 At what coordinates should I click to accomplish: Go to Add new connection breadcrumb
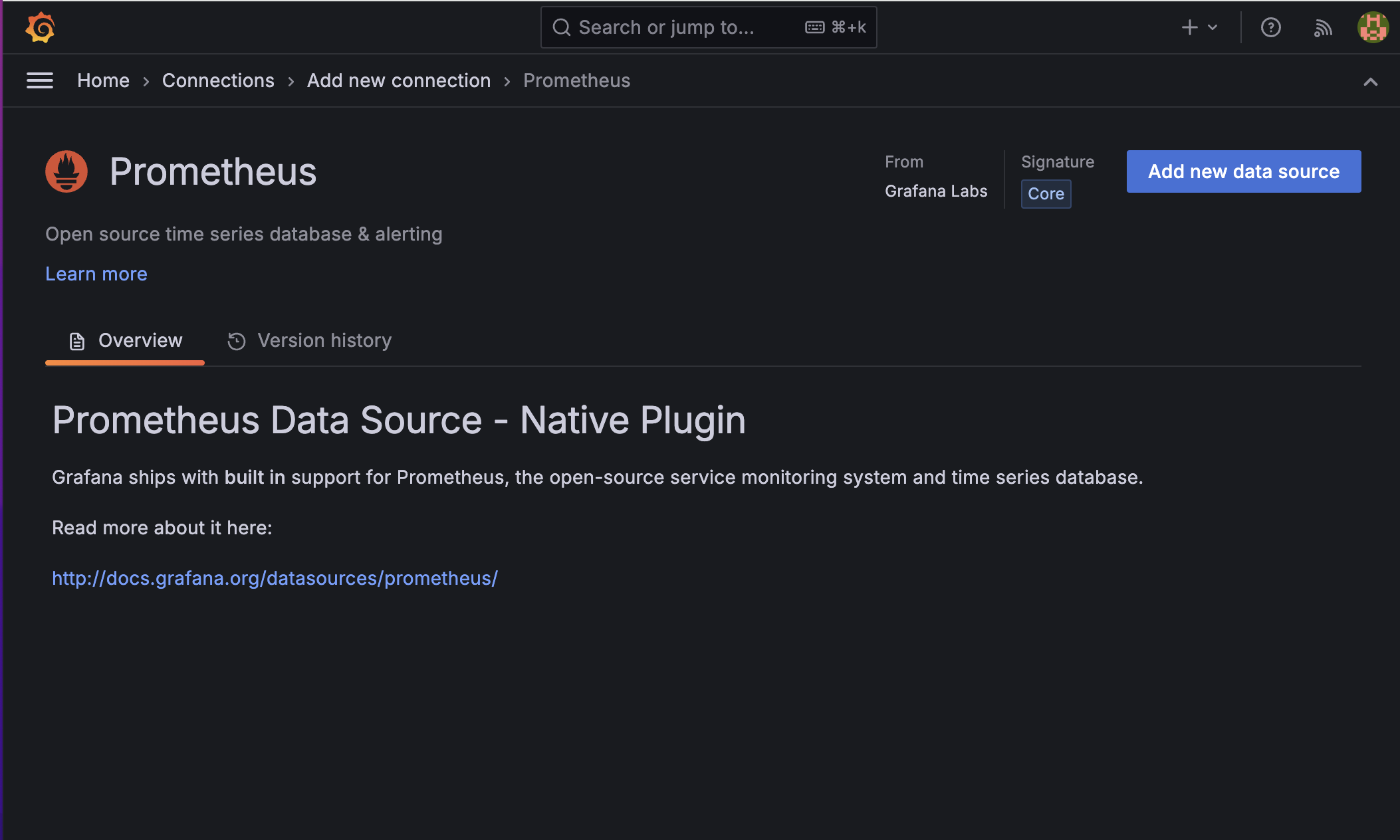click(x=399, y=80)
